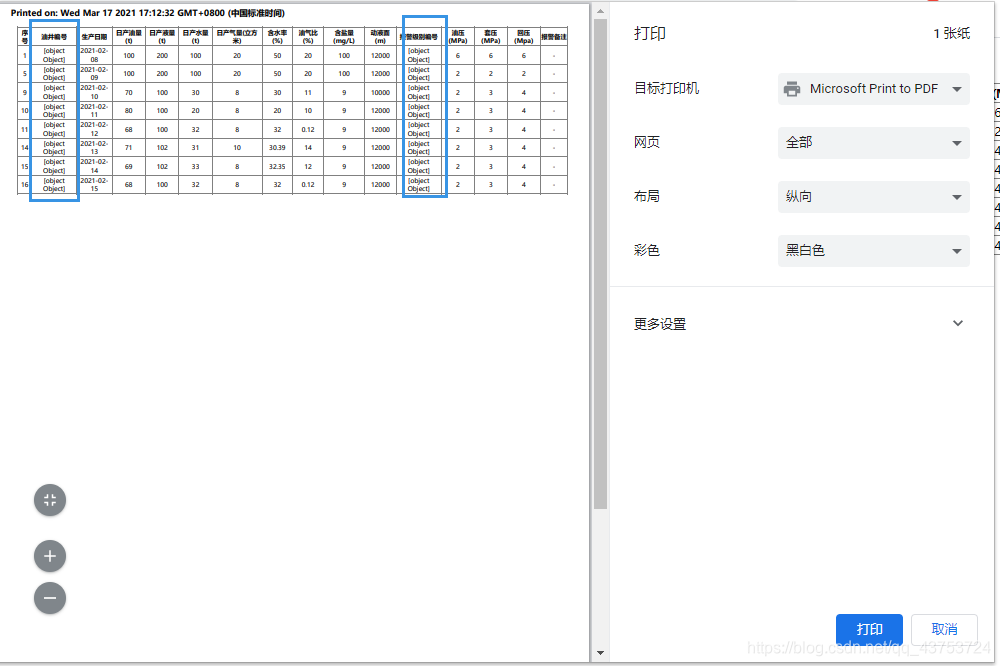Click the daily oil value 70

[129, 92]
